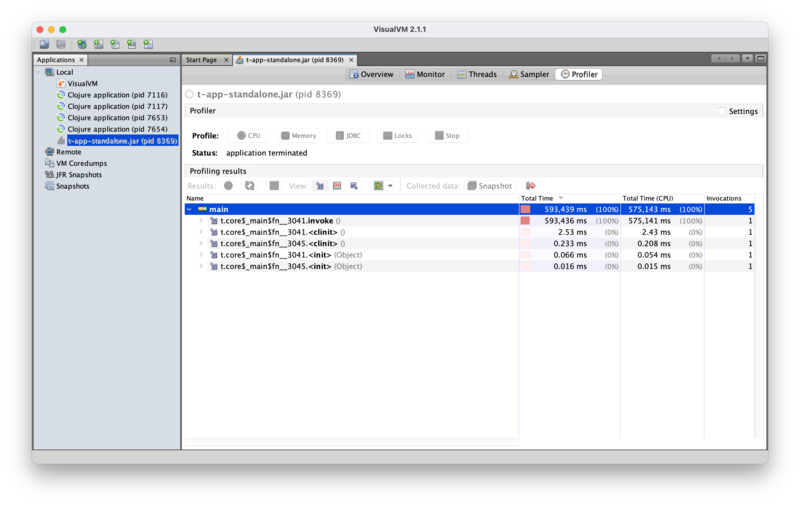
Task: Expand the fn__3041.invoke row
Action: [201, 221]
